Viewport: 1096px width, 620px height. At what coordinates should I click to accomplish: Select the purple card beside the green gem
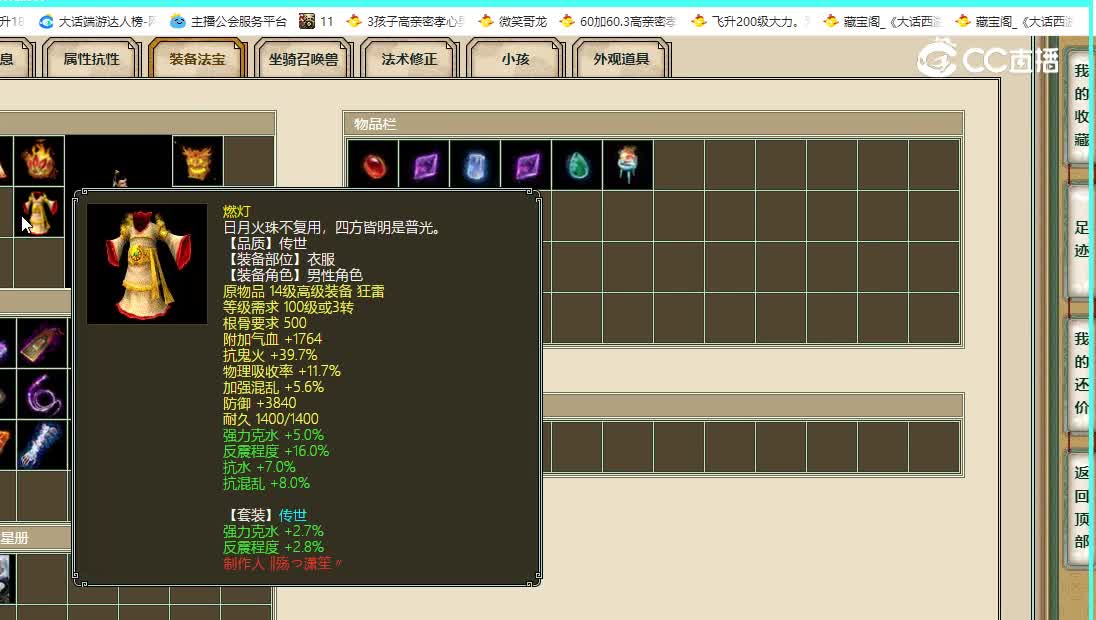point(526,165)
